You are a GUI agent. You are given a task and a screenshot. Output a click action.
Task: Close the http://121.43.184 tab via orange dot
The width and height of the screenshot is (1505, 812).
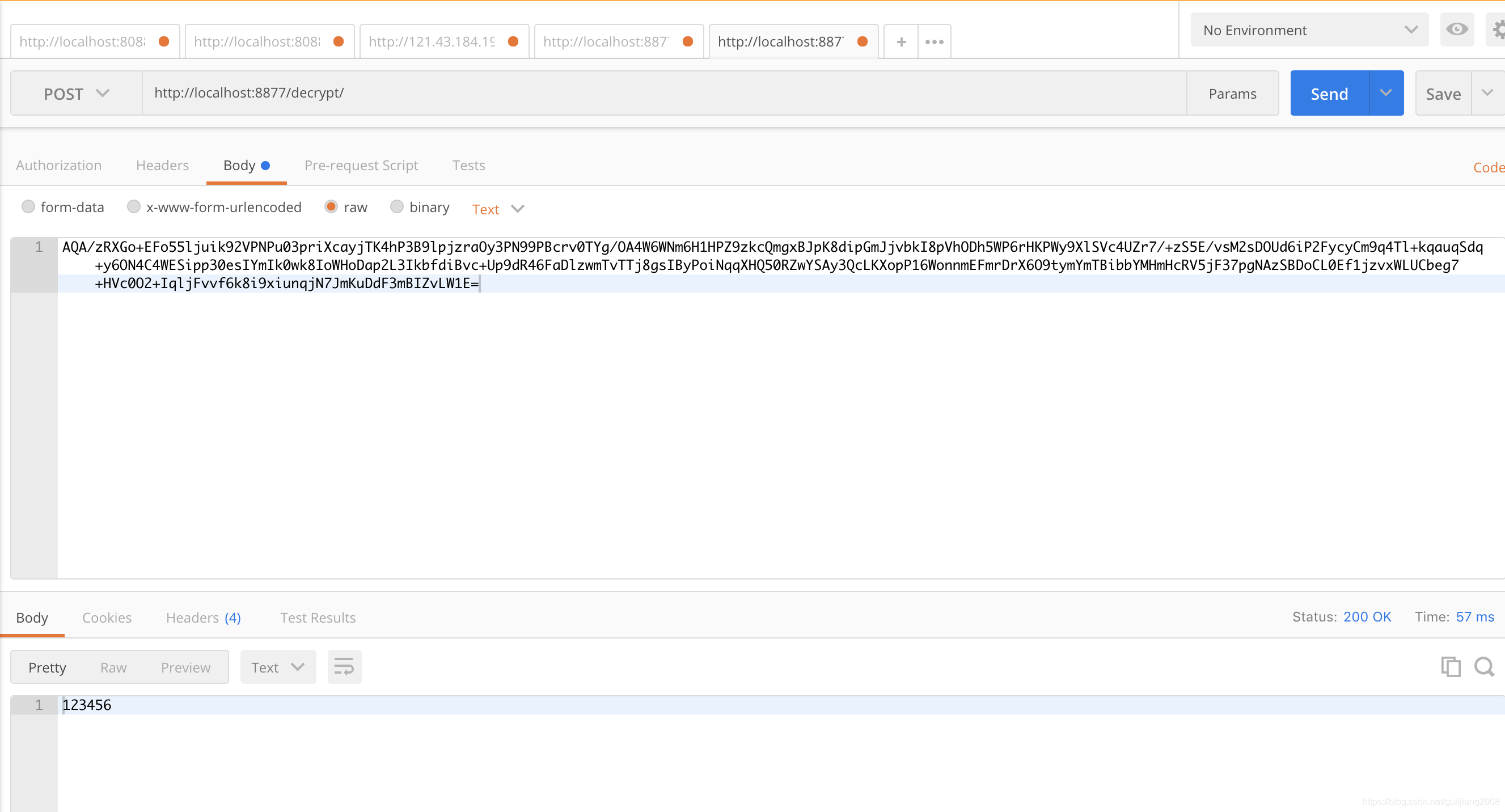(x=513, y=41)
